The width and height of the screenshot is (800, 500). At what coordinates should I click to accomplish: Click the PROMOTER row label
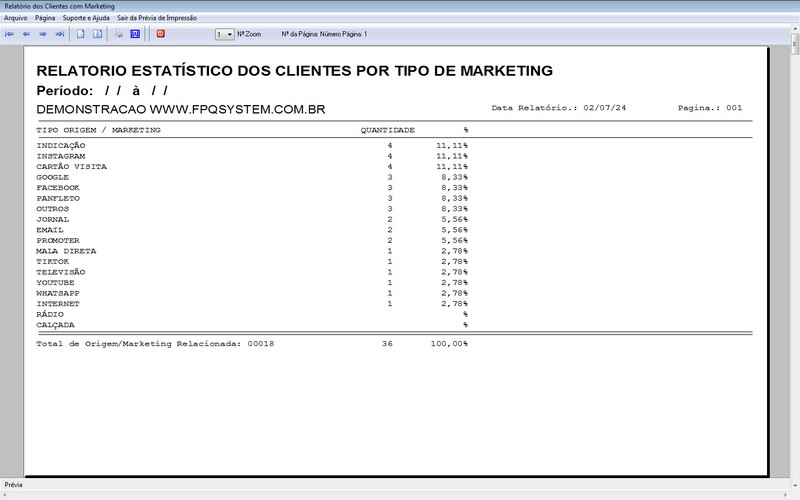pyautogui.click(x=58, y=240)
